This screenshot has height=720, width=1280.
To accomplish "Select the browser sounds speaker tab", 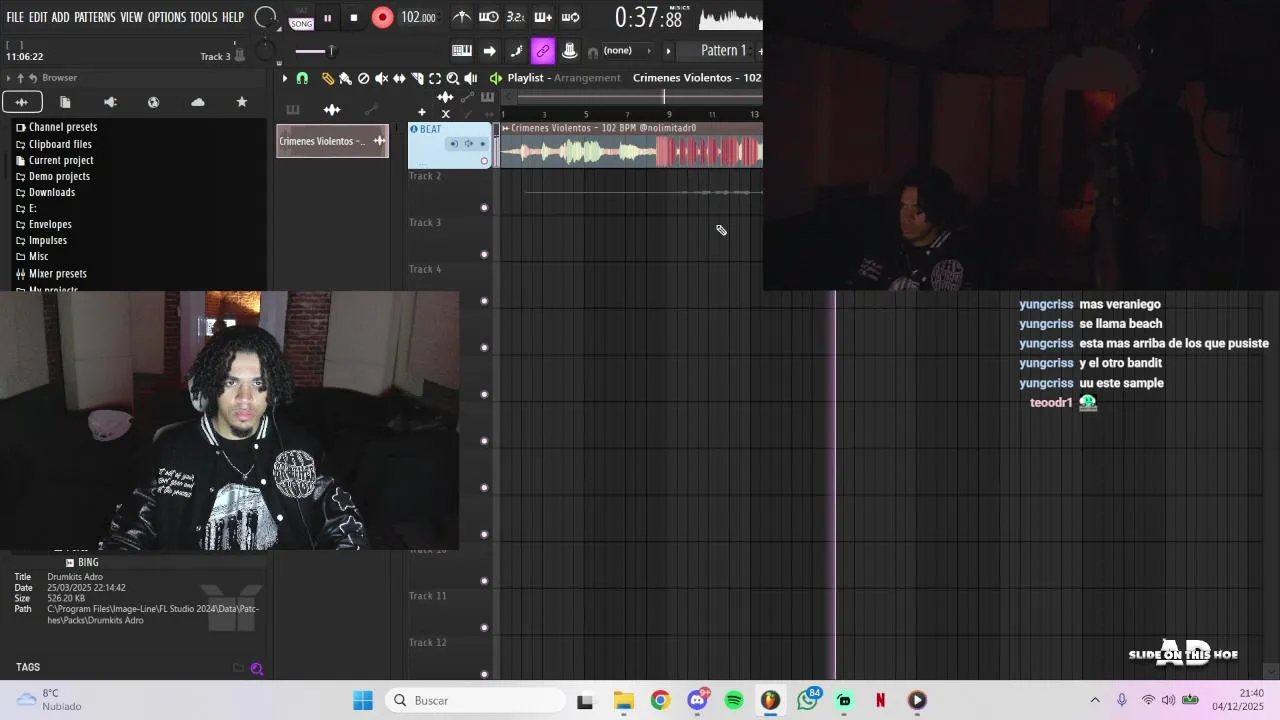I will pyautogui.click(x=110, y=102).
